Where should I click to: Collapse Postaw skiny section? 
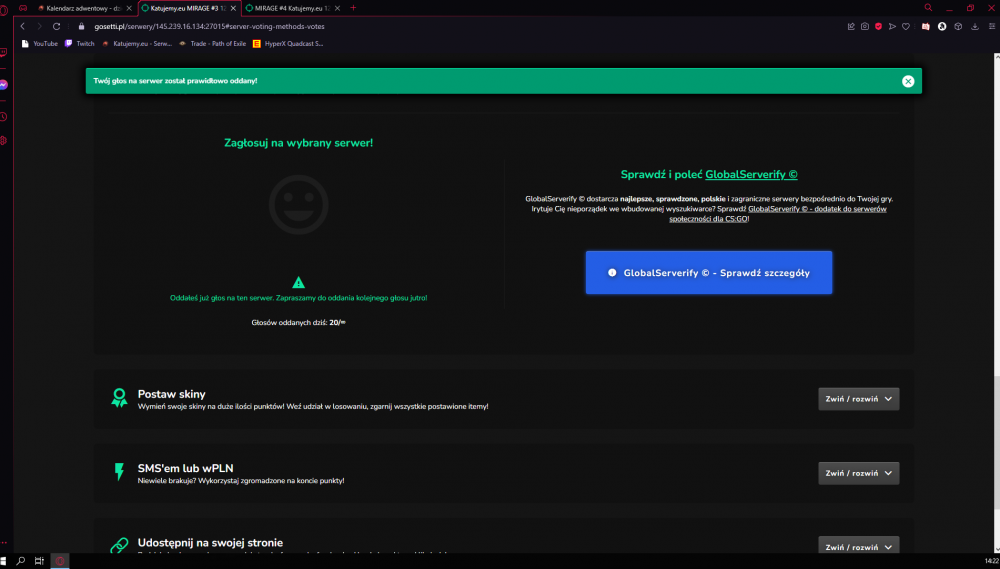pos(858,399)
